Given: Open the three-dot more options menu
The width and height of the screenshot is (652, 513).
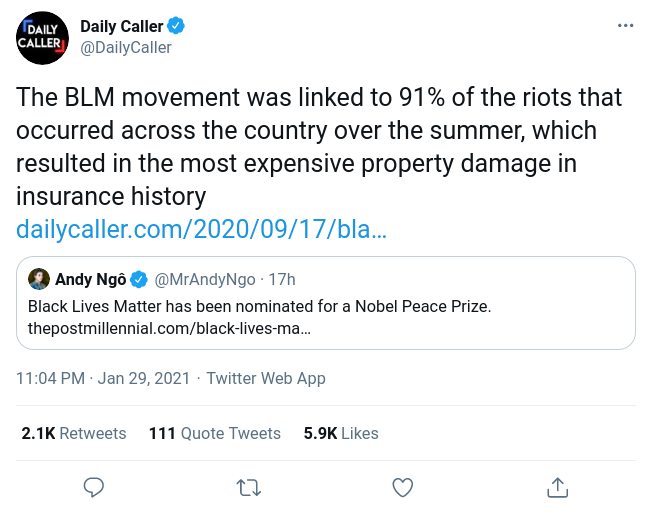Looking at the screenshot, I should [625, 25].
